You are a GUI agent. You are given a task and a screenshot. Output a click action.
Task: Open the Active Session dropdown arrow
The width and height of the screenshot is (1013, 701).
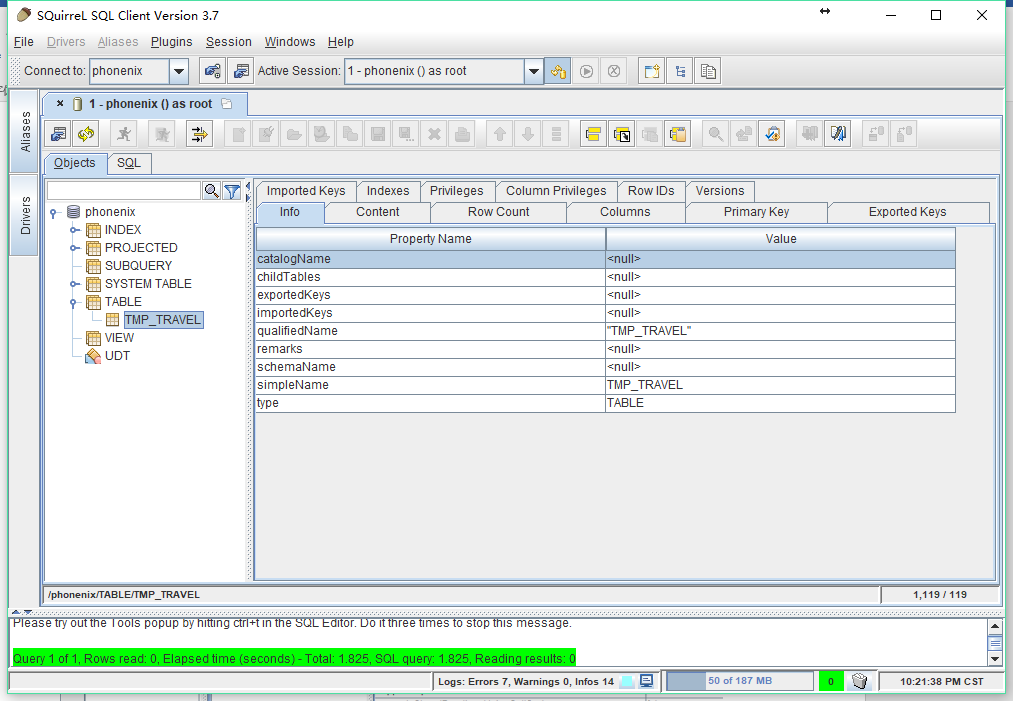coord(534,71)
